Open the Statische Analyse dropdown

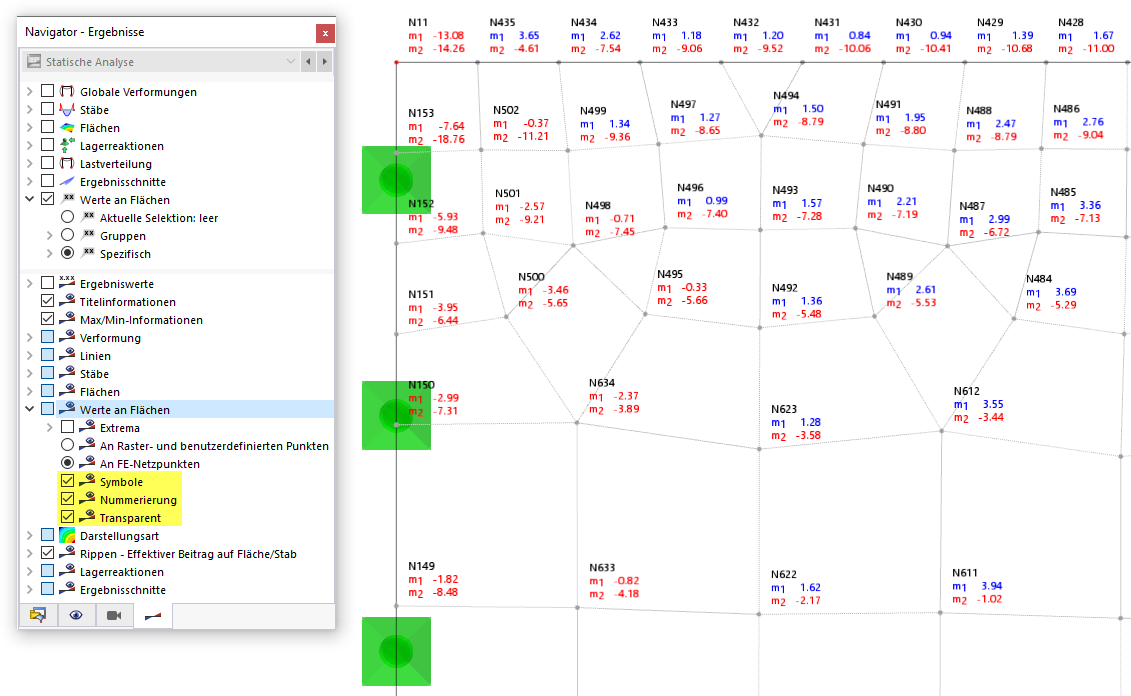click(291, 61)
